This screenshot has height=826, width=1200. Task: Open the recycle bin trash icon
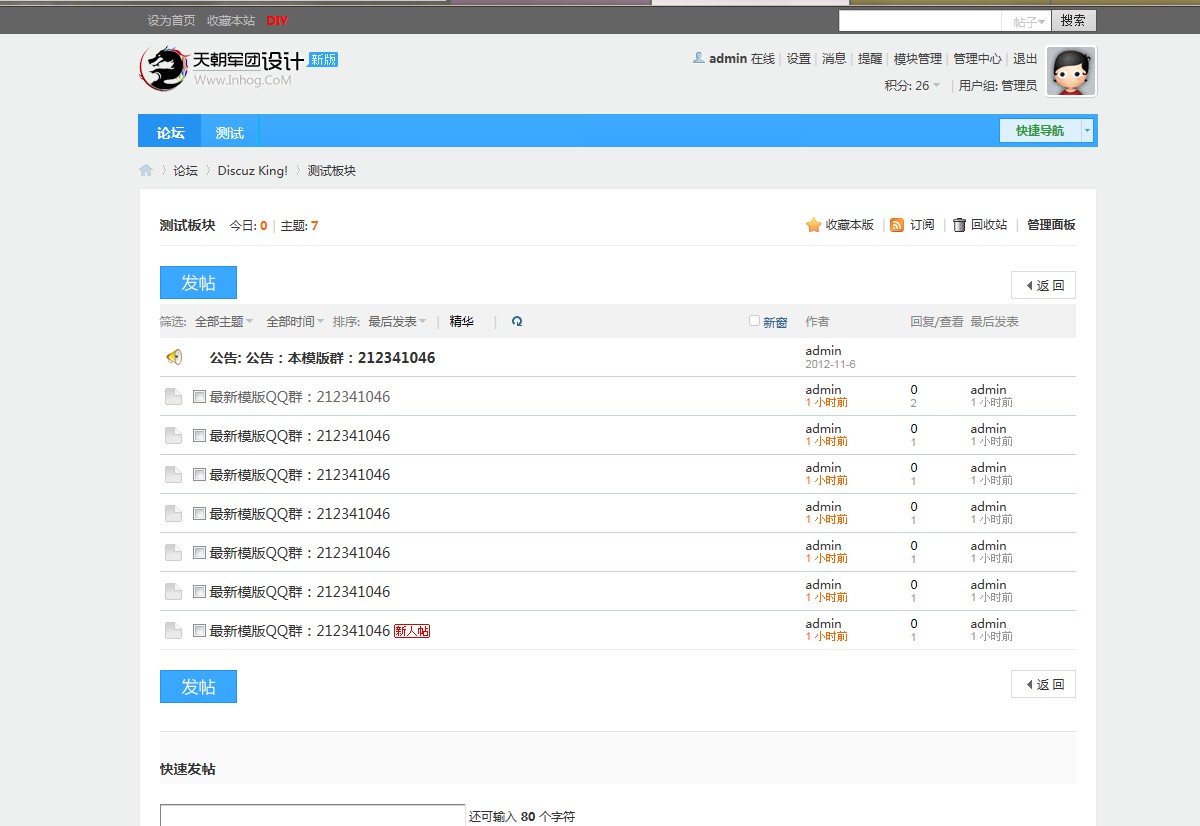click(x=959, y=225)
